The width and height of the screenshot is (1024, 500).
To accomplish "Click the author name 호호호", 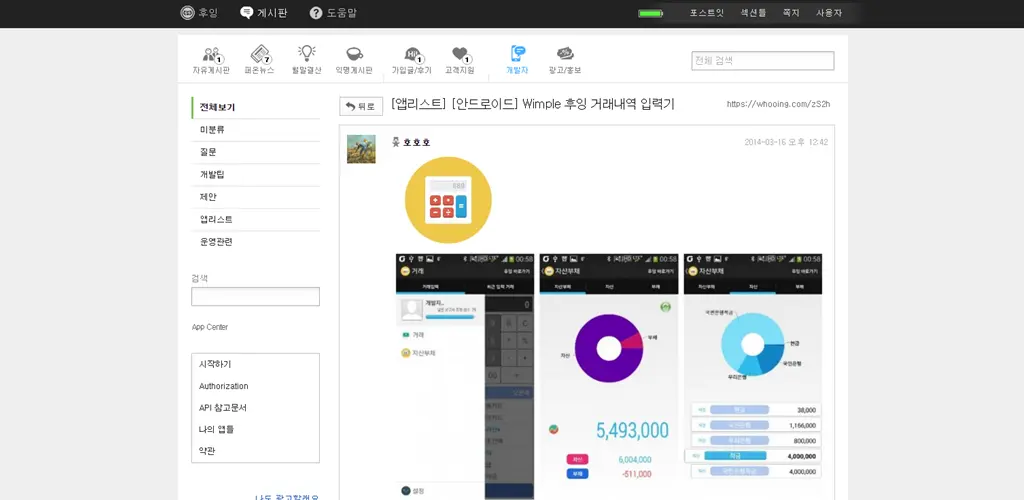I will [417, 142].
